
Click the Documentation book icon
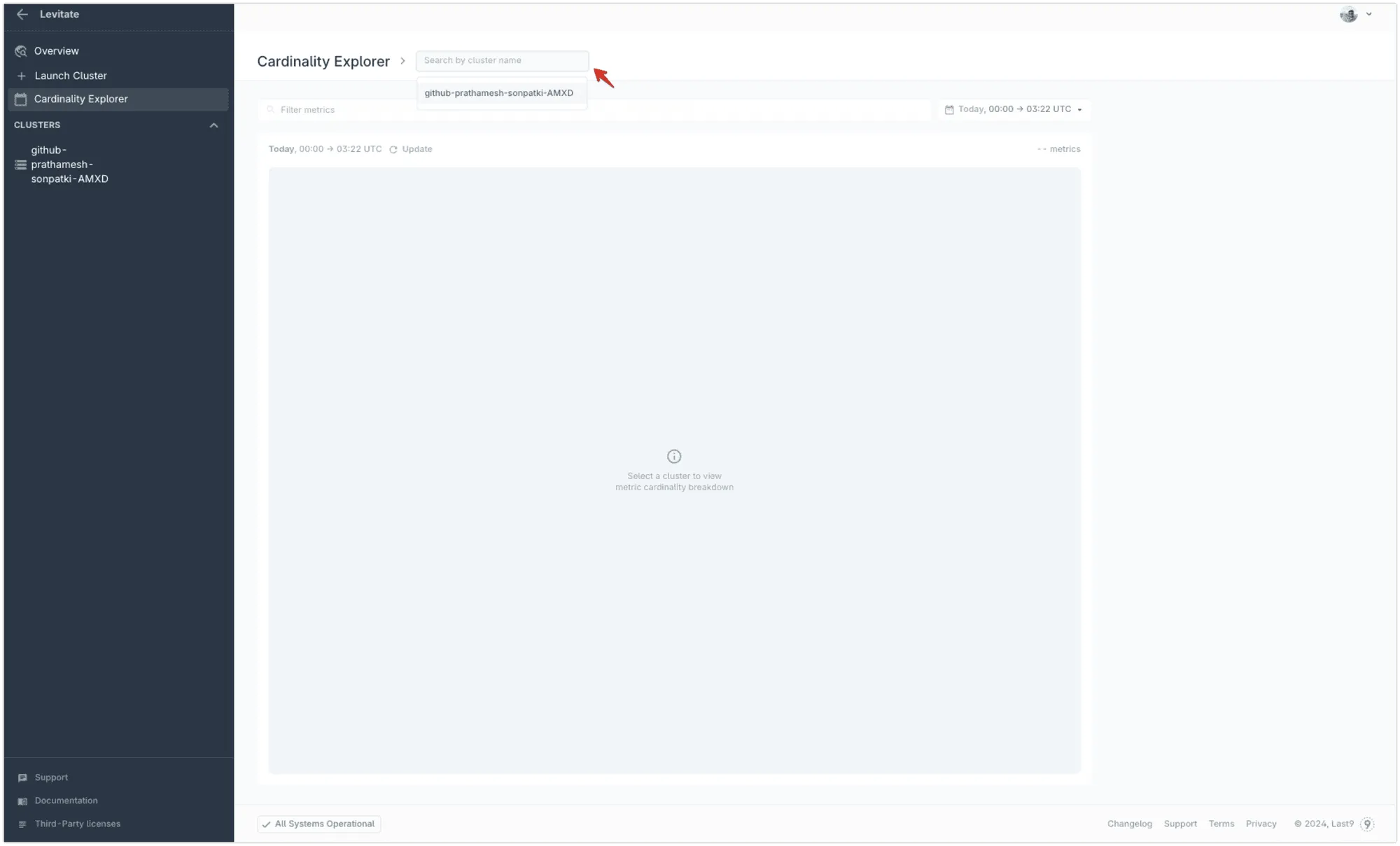22,801
